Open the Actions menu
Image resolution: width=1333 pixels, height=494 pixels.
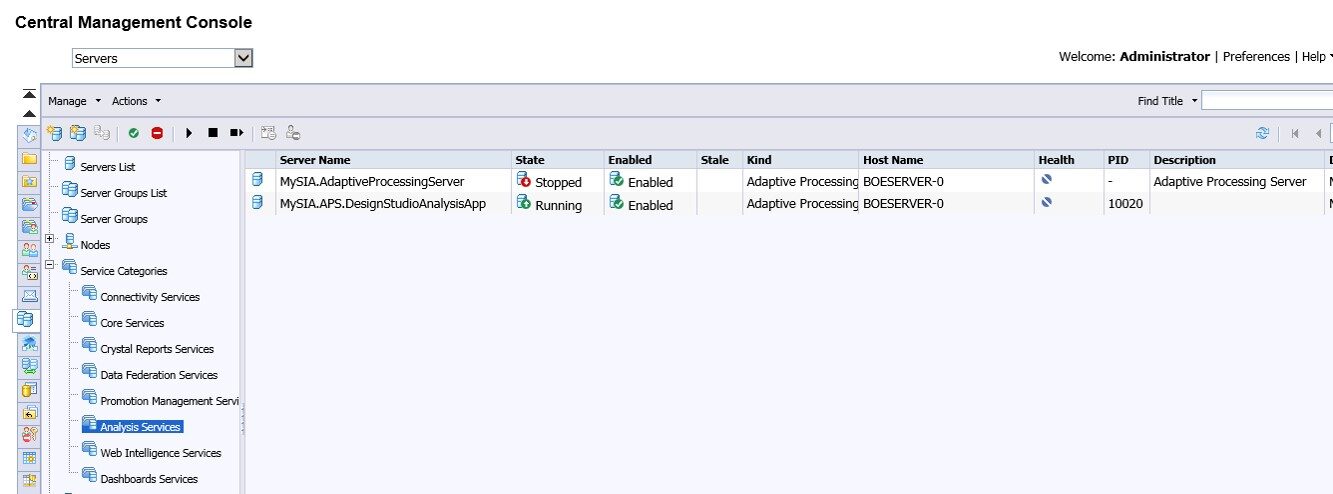pos(136,101)
